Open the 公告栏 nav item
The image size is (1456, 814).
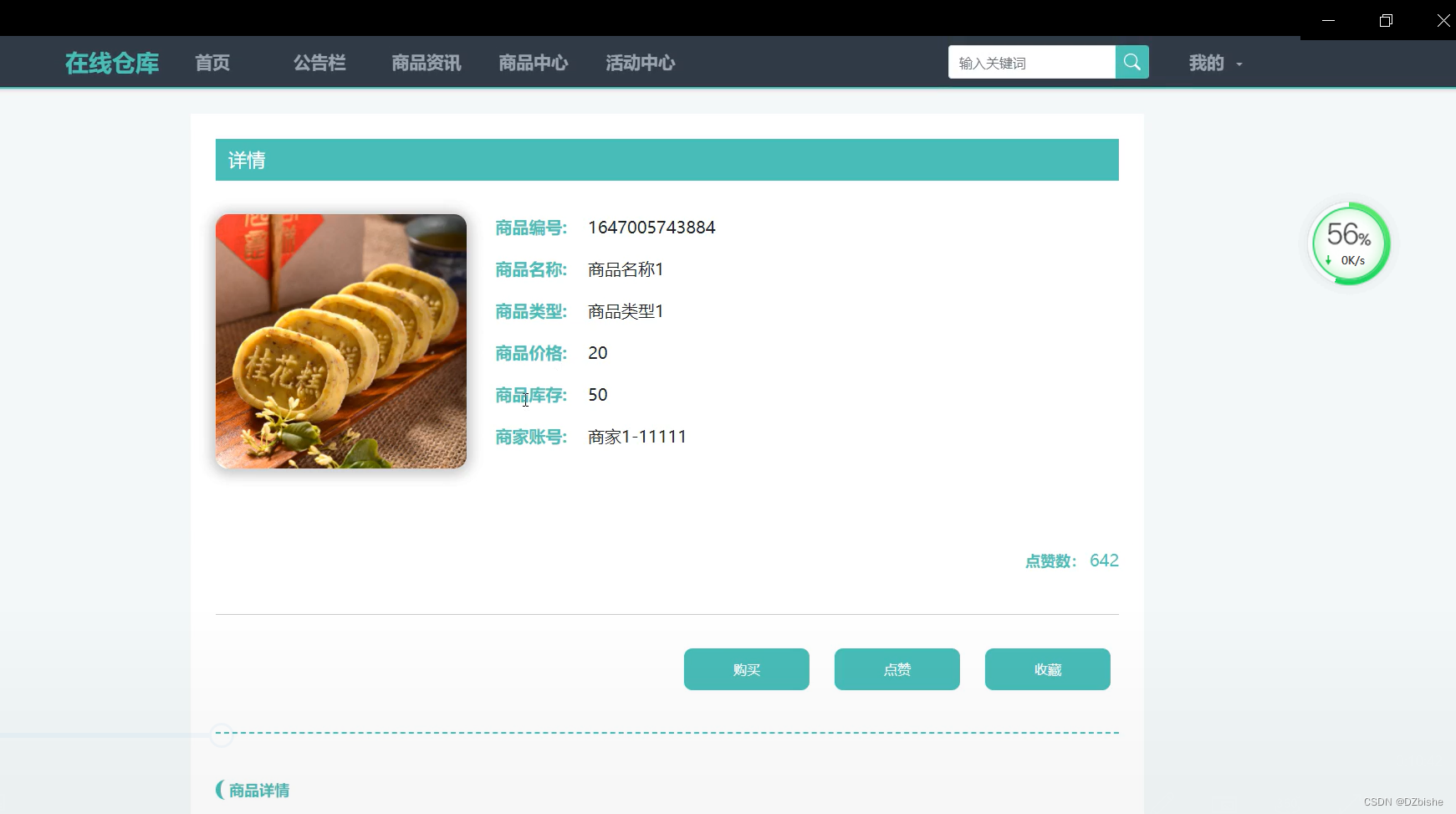pos(319,63)
